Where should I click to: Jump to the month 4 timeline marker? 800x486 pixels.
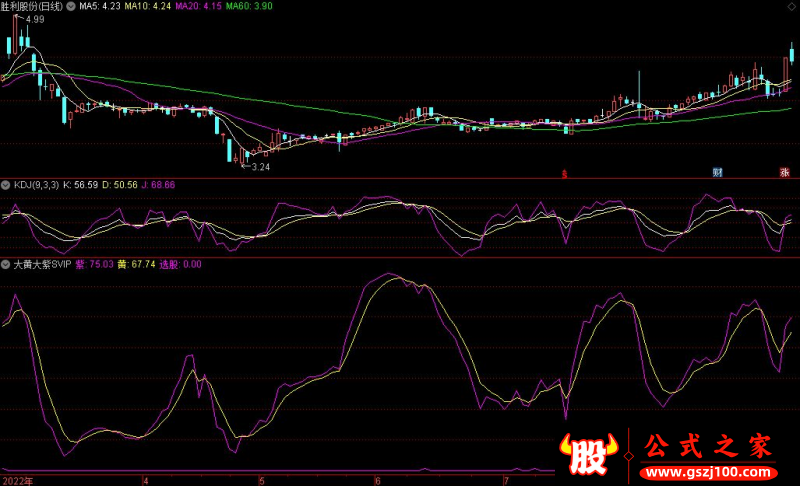tap(146, 481)
